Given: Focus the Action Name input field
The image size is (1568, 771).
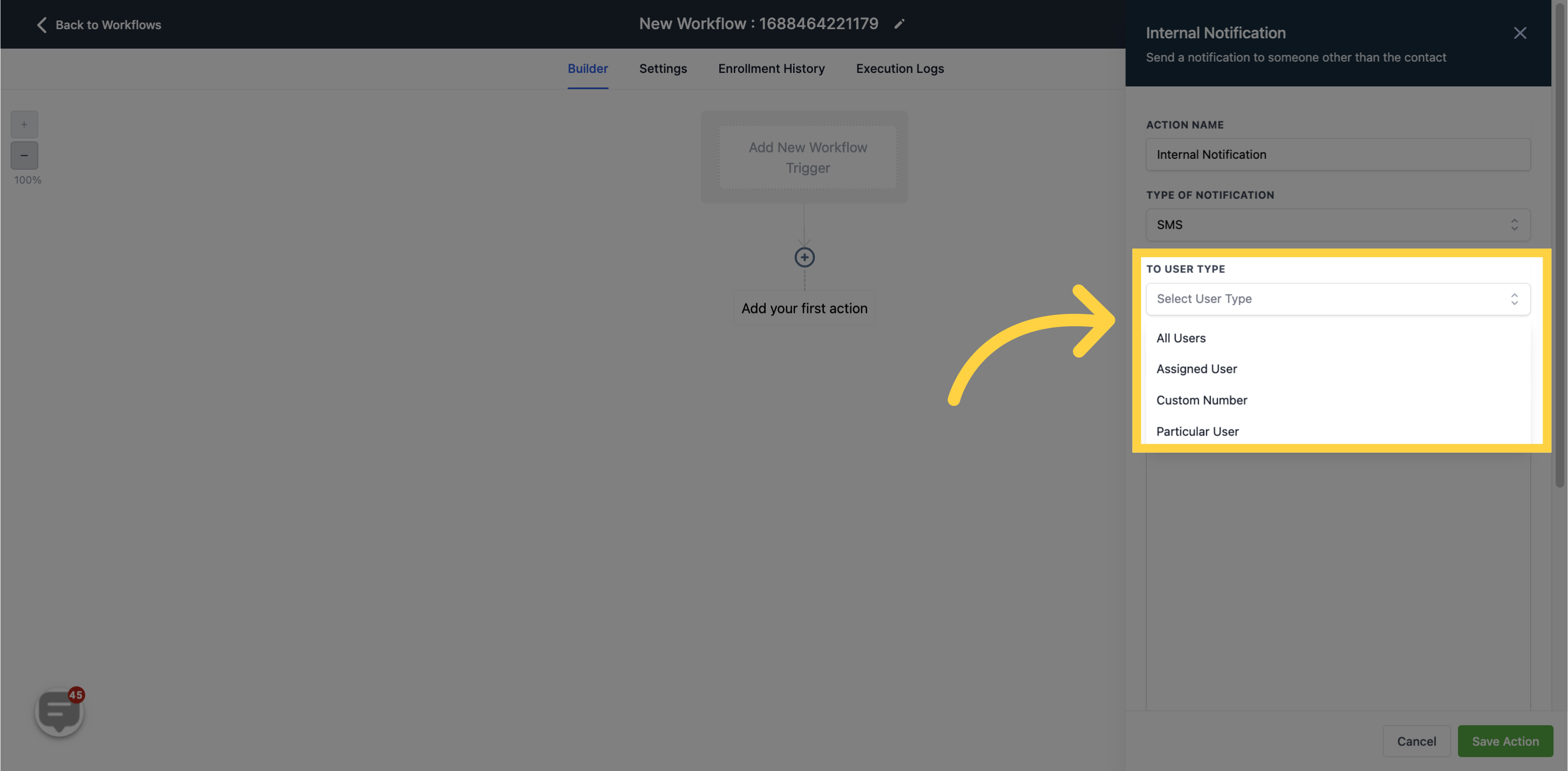Looking at the screenshot, I should click(1338, 155).
